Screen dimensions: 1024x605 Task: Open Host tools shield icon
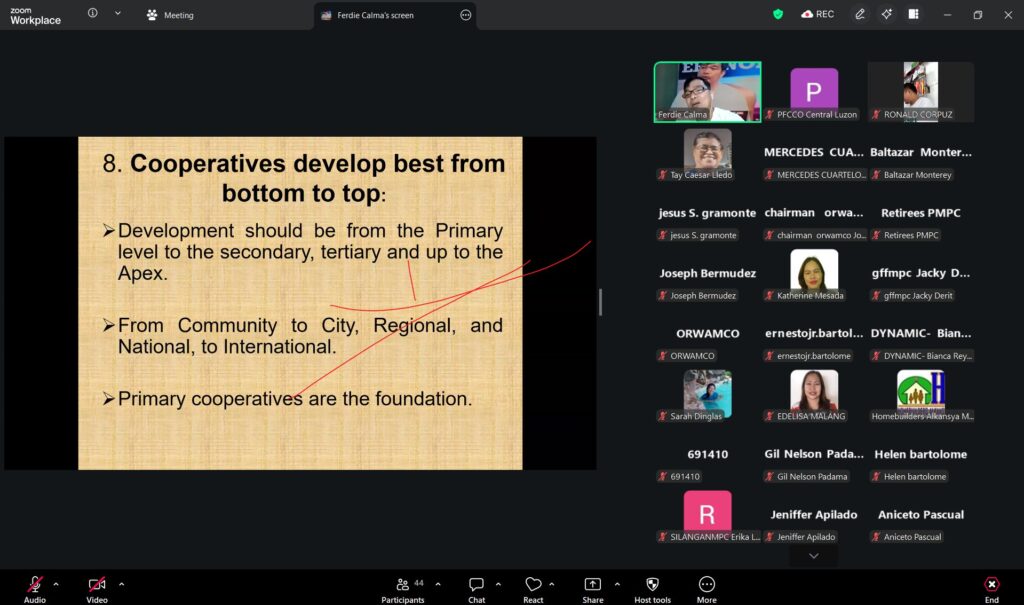click(x=653, y=585)
